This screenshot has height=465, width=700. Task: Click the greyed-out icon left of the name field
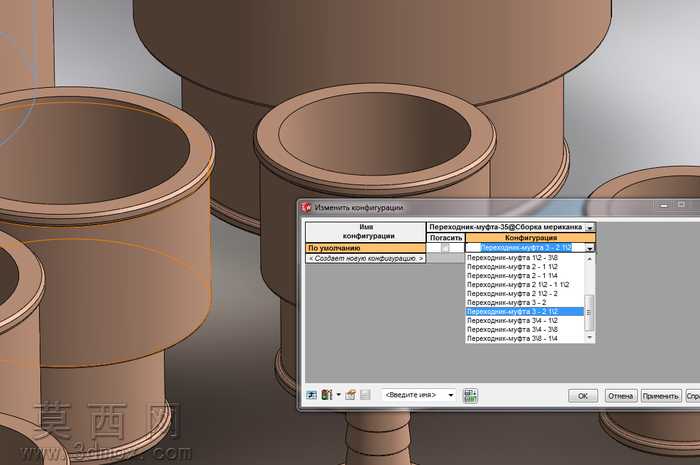[365, 394]
